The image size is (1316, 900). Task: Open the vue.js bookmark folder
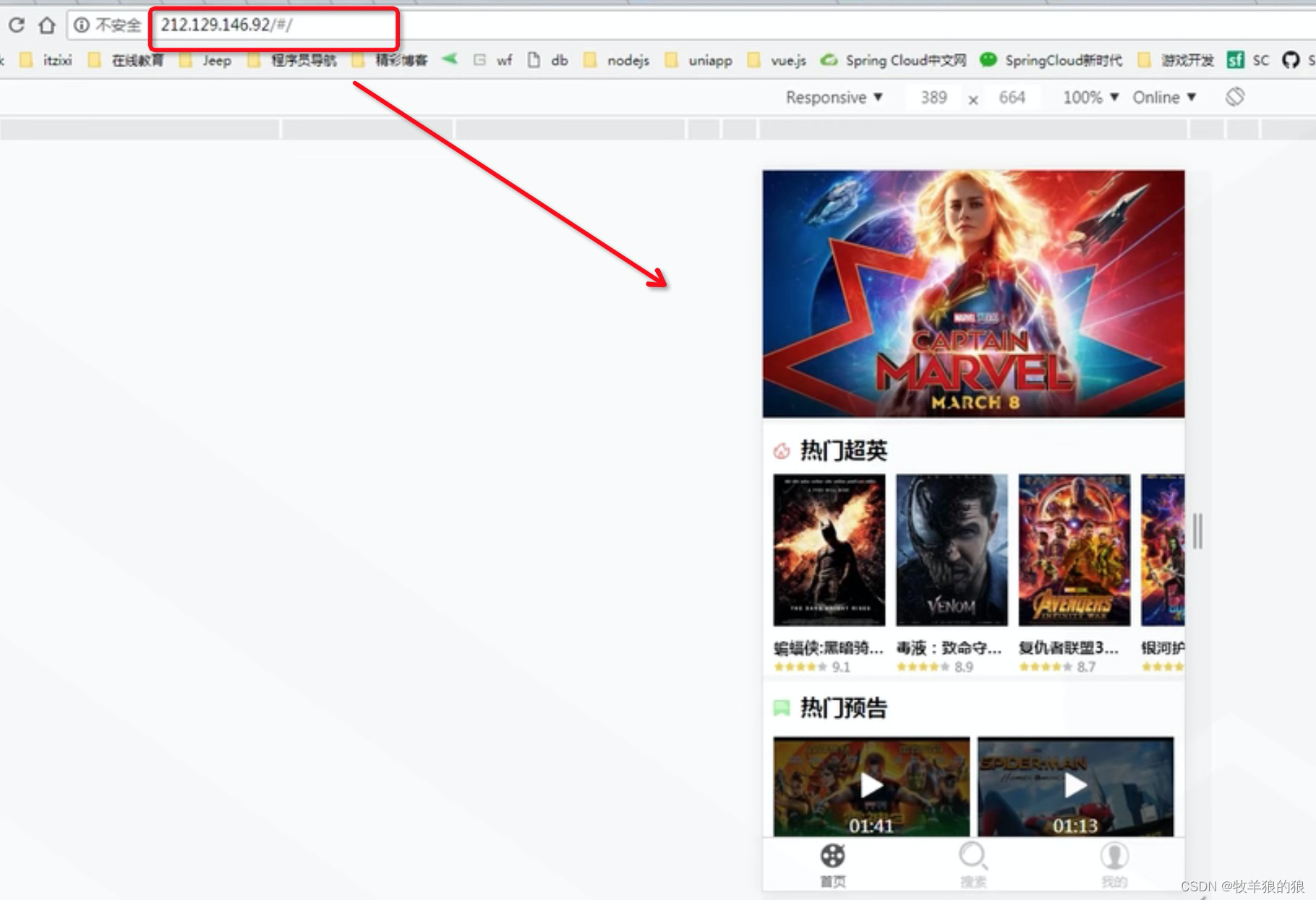tap(777, 60)
